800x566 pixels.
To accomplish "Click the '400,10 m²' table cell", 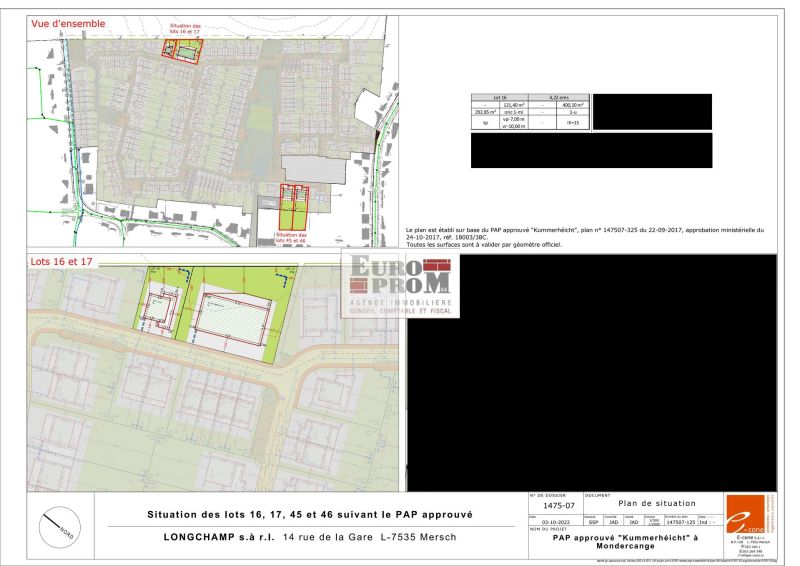I will point(573,105).
